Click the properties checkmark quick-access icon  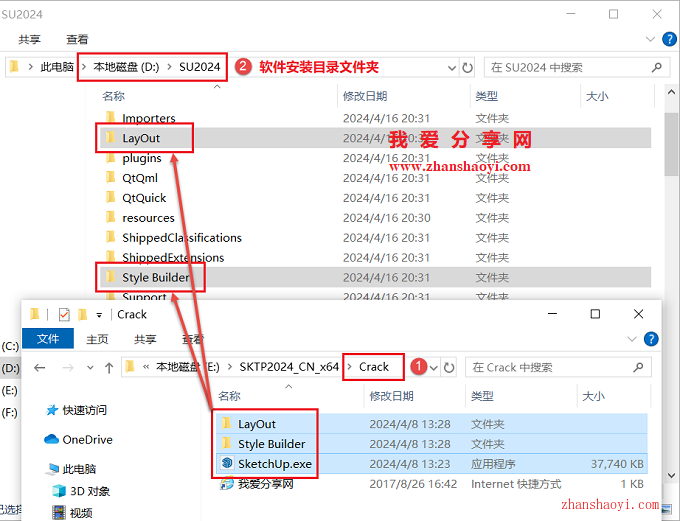pyautogui.click(x=64, y=314)
